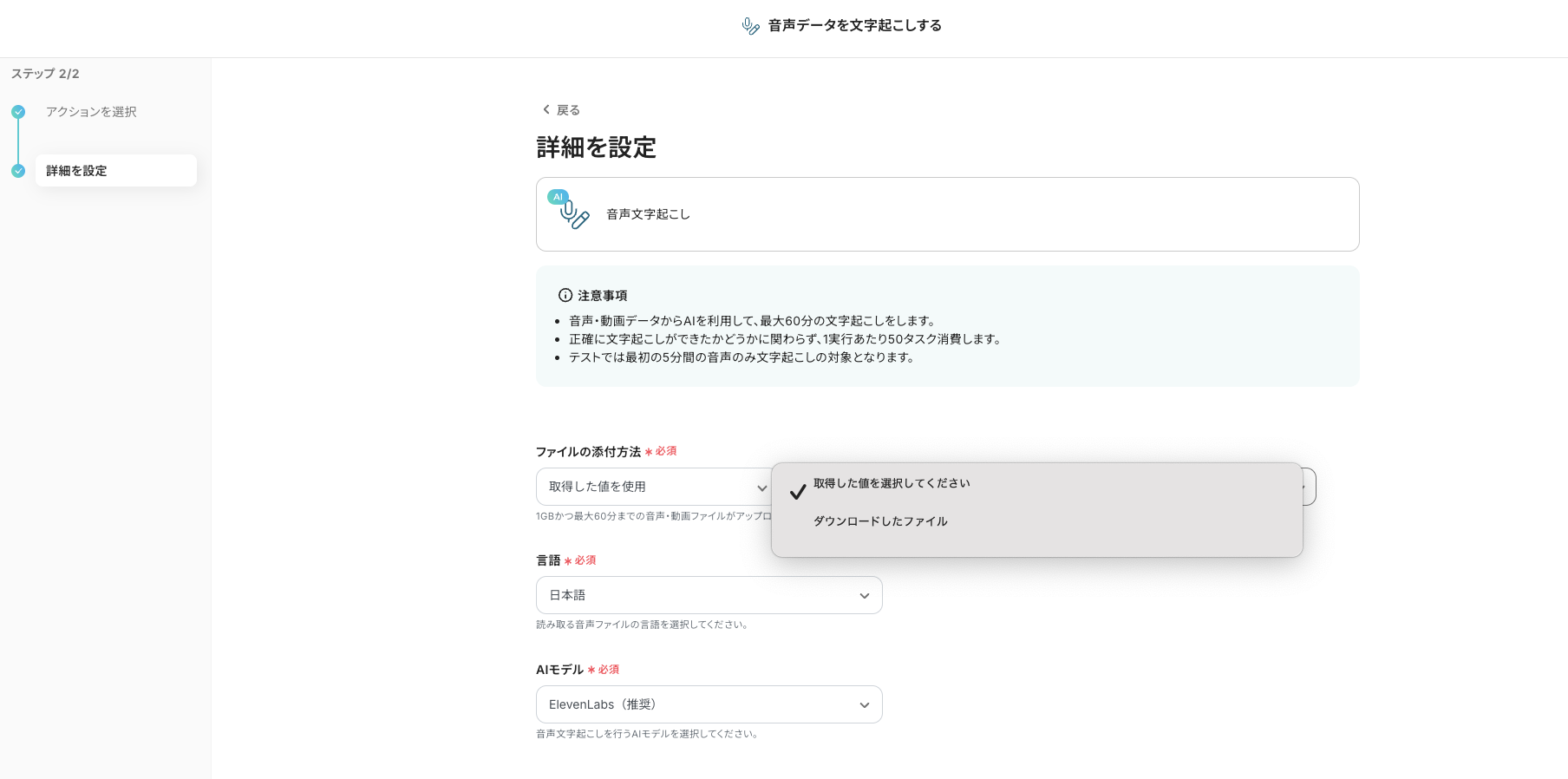The width and height of the screenshot is (1568, 779).
Task: Click the ステップ 2/2 label
Action: pyautogui.click(x=45, y=74)
